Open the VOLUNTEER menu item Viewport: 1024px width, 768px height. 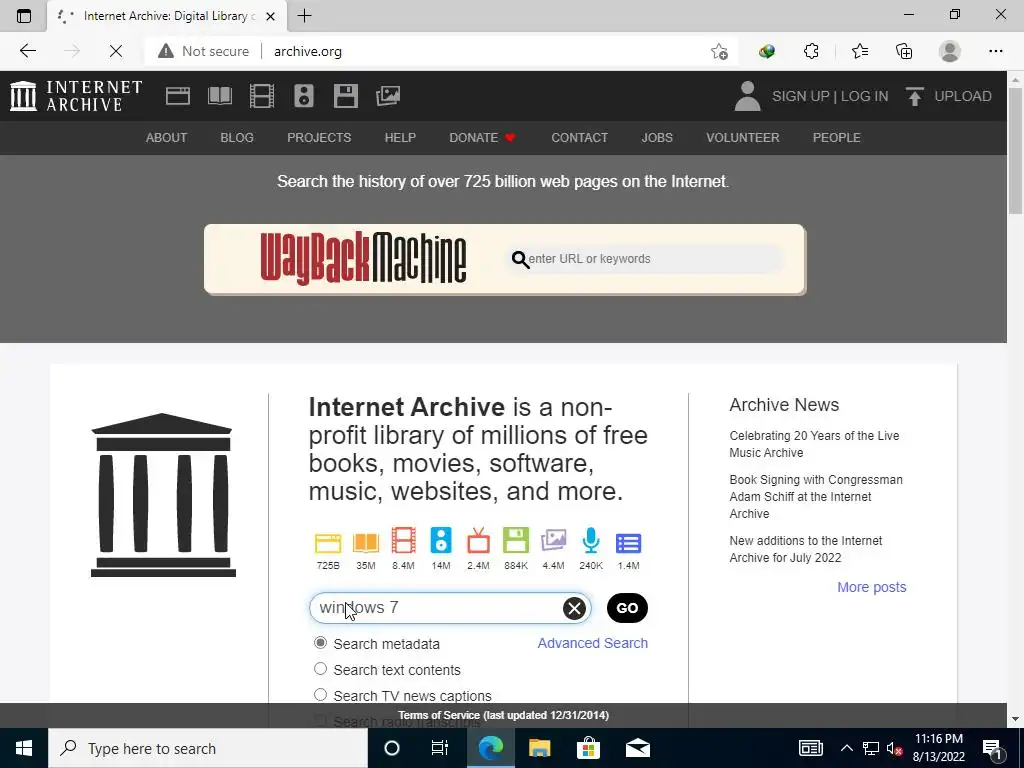(x=743, y=138)
